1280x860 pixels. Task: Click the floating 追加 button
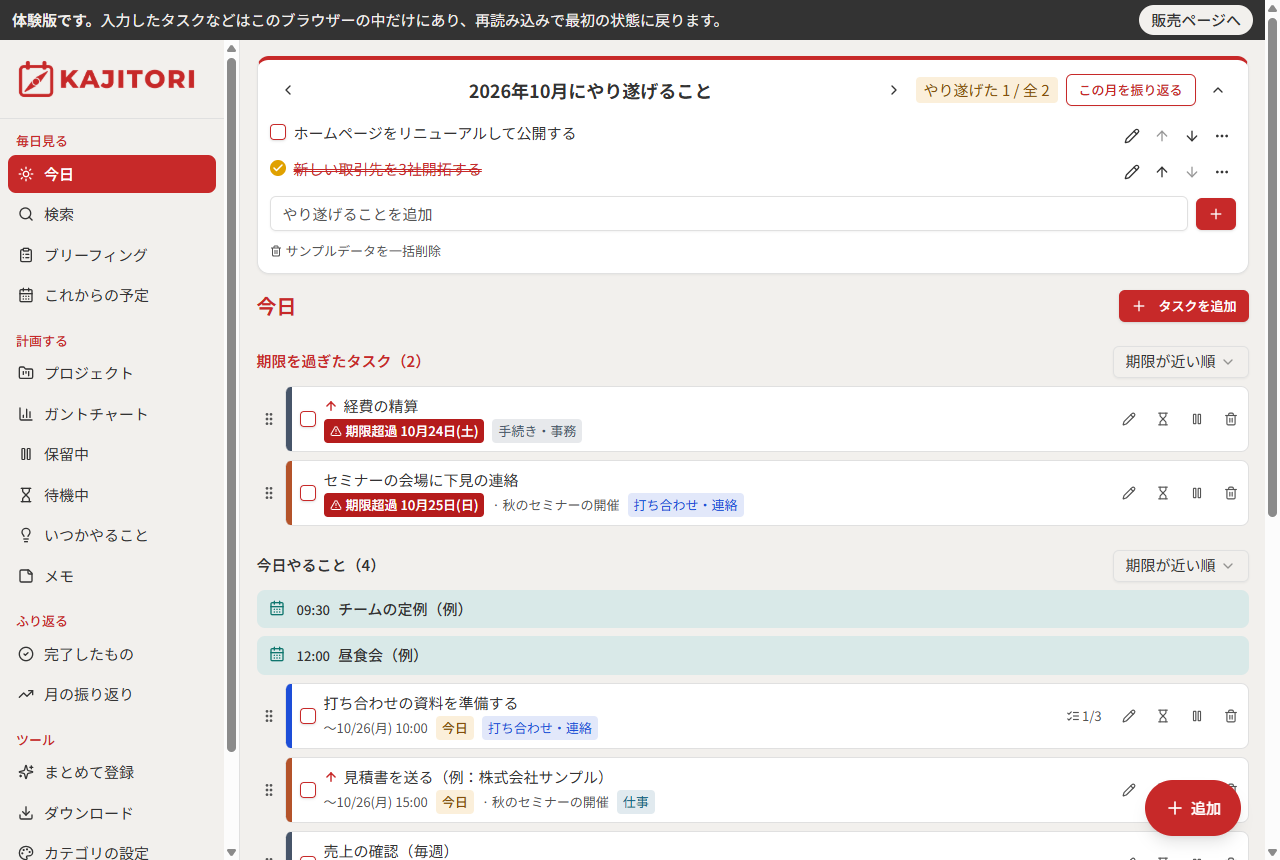(x=1193, y=808)
